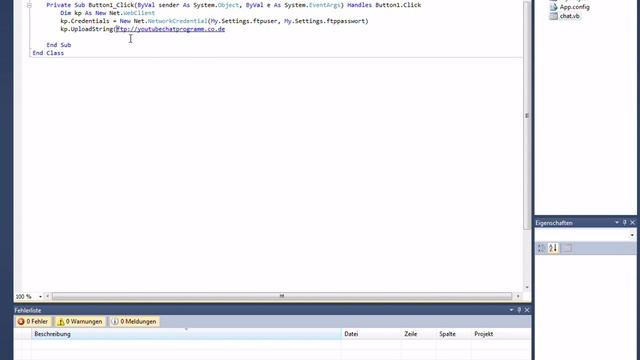Close the Eigenschaften panel
Image resolution: width=640 pixels, height=360 pixels.
pos(632,222)
